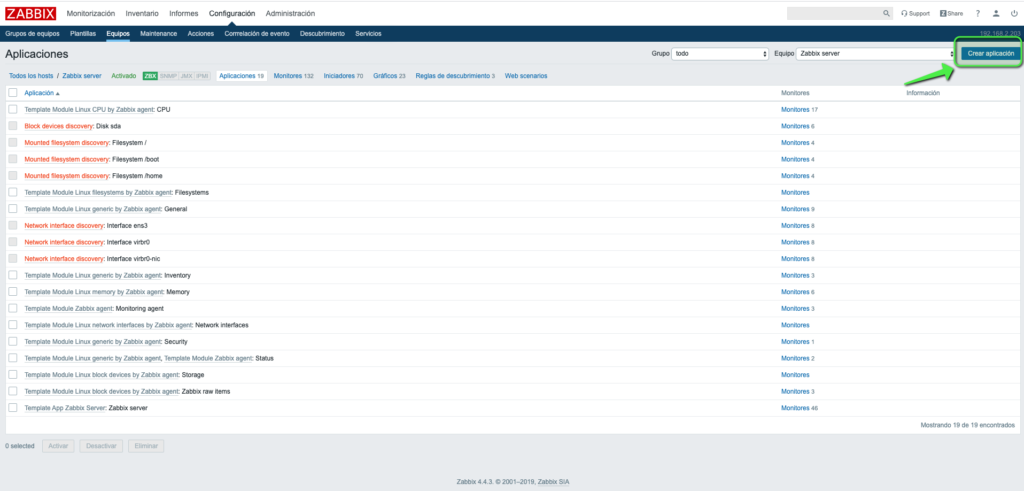Check the Monitoring agent application checkbox
Image resolution: width=1024 pixels, height=491 pixels.
pyautogui.click(x=13, y=308)
